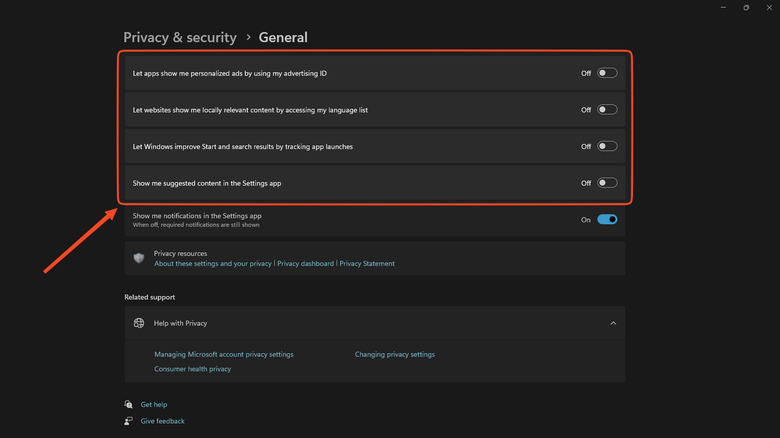Turn on locally relevant content language list toggle
The width and height of the screenshot is (780, 438).
tap(607, 110)
